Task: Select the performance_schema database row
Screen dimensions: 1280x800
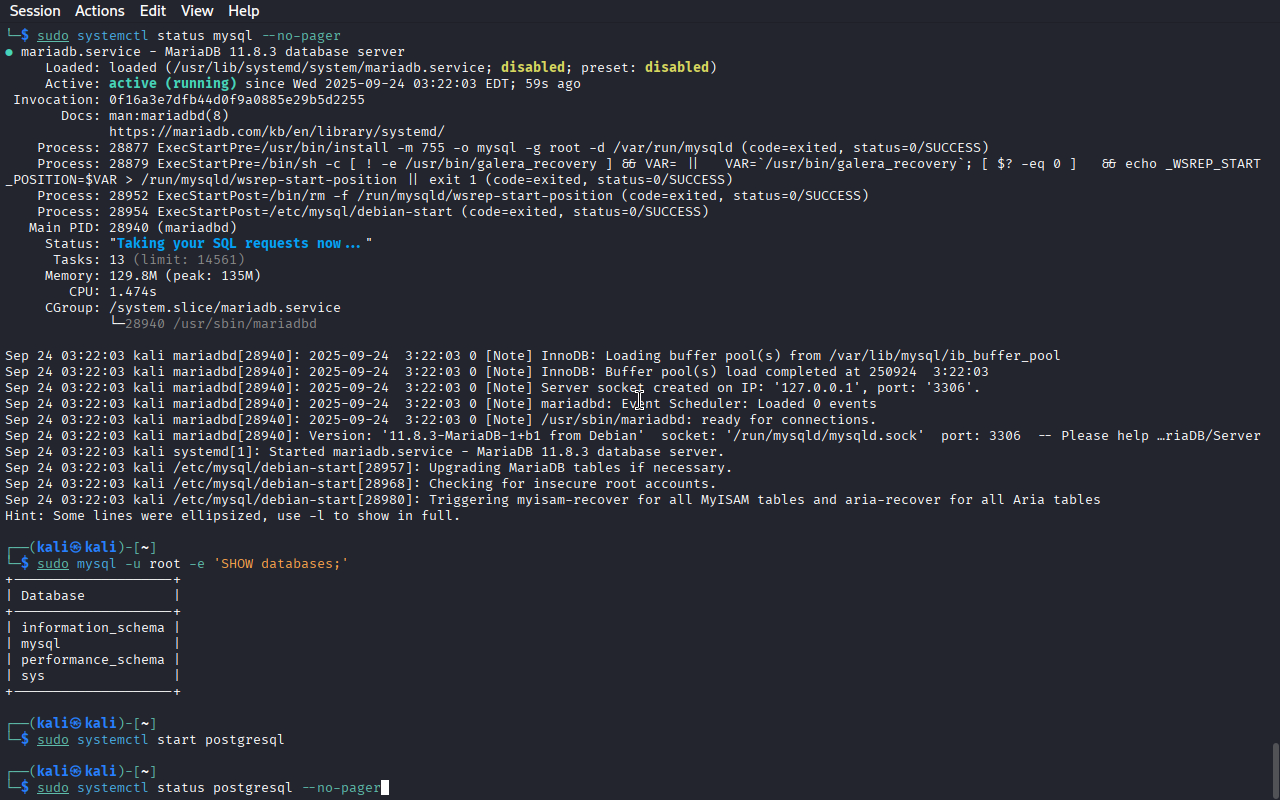Action: 92,660
